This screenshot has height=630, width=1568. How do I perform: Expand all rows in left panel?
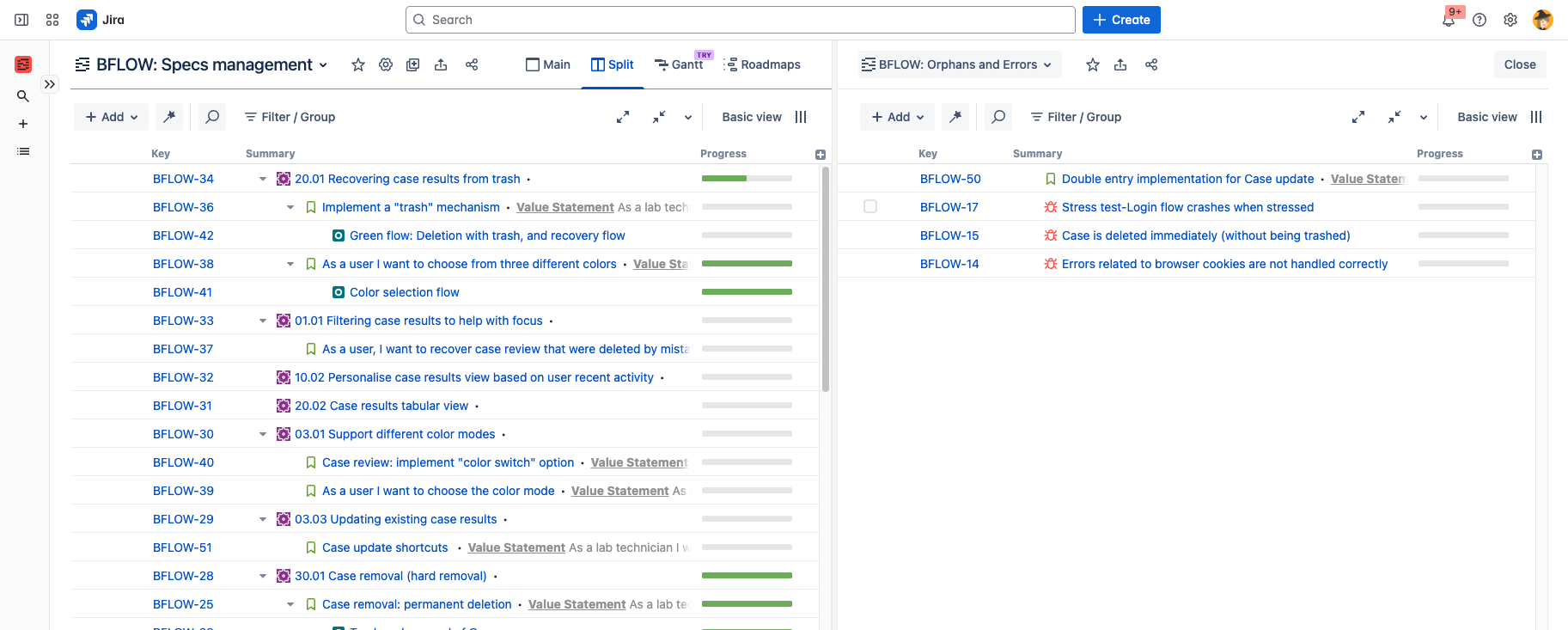(623, 117)
